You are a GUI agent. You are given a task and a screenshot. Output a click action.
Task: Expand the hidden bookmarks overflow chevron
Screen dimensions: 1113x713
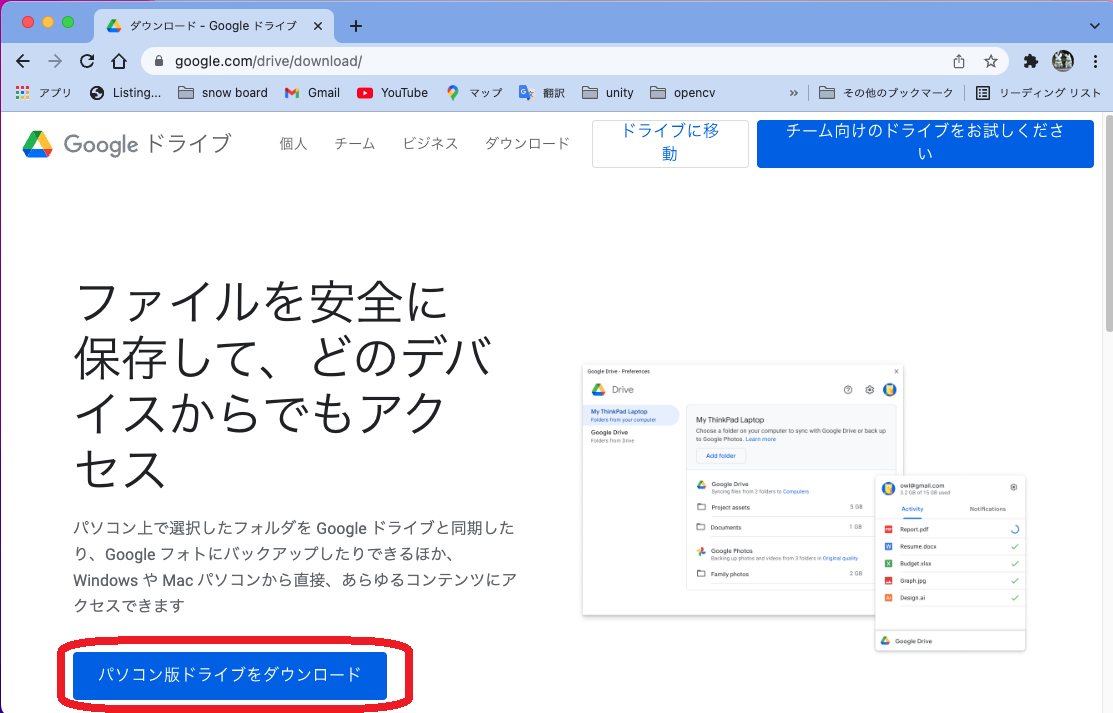pos(794,93)
